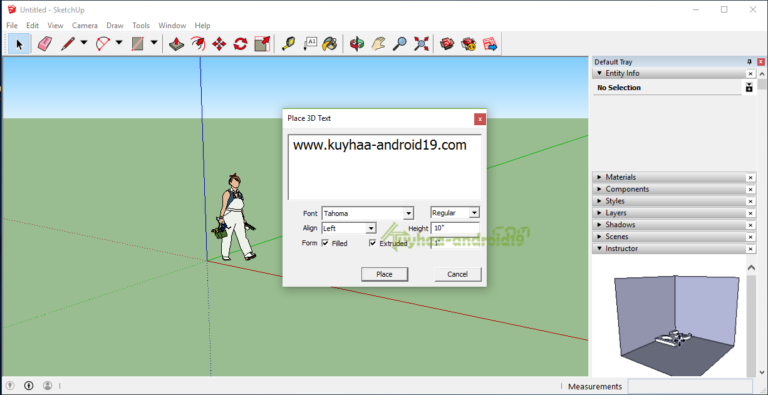Click the 3D text entry box
The width and height of the screenshot is (768, 395).
click(384, 167)
